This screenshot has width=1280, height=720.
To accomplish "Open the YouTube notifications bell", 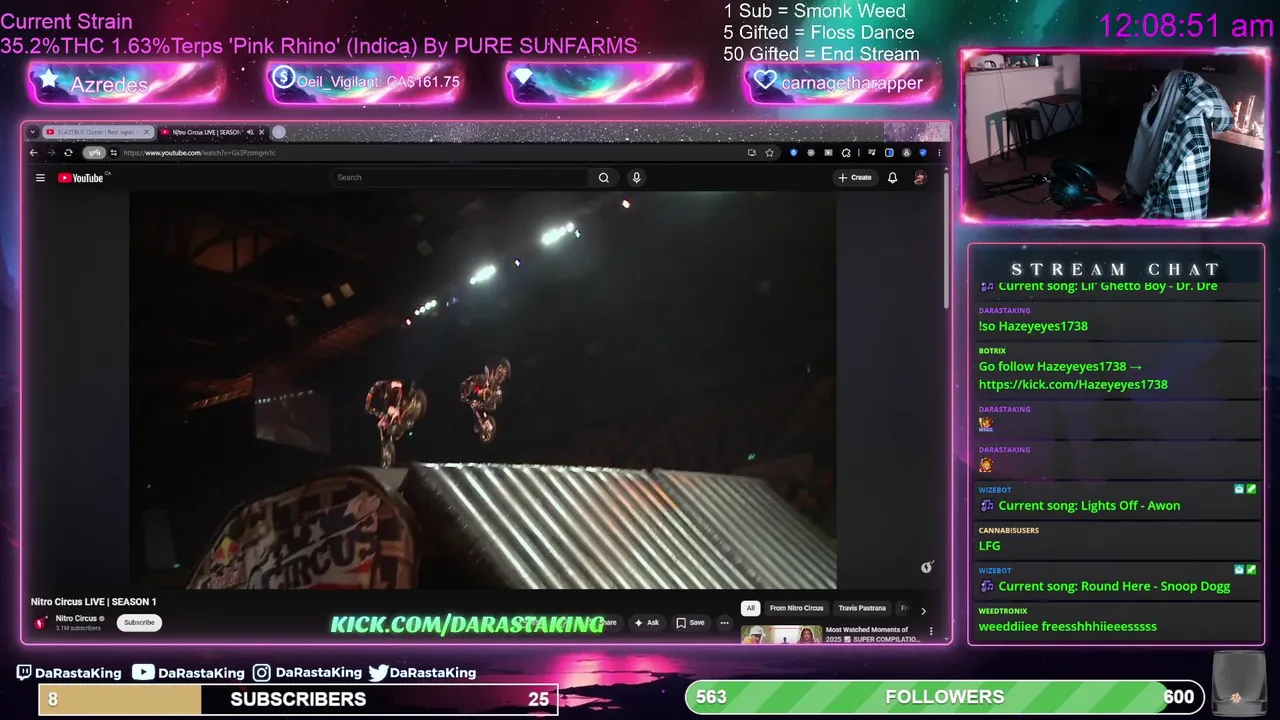I will coord(892,178).
